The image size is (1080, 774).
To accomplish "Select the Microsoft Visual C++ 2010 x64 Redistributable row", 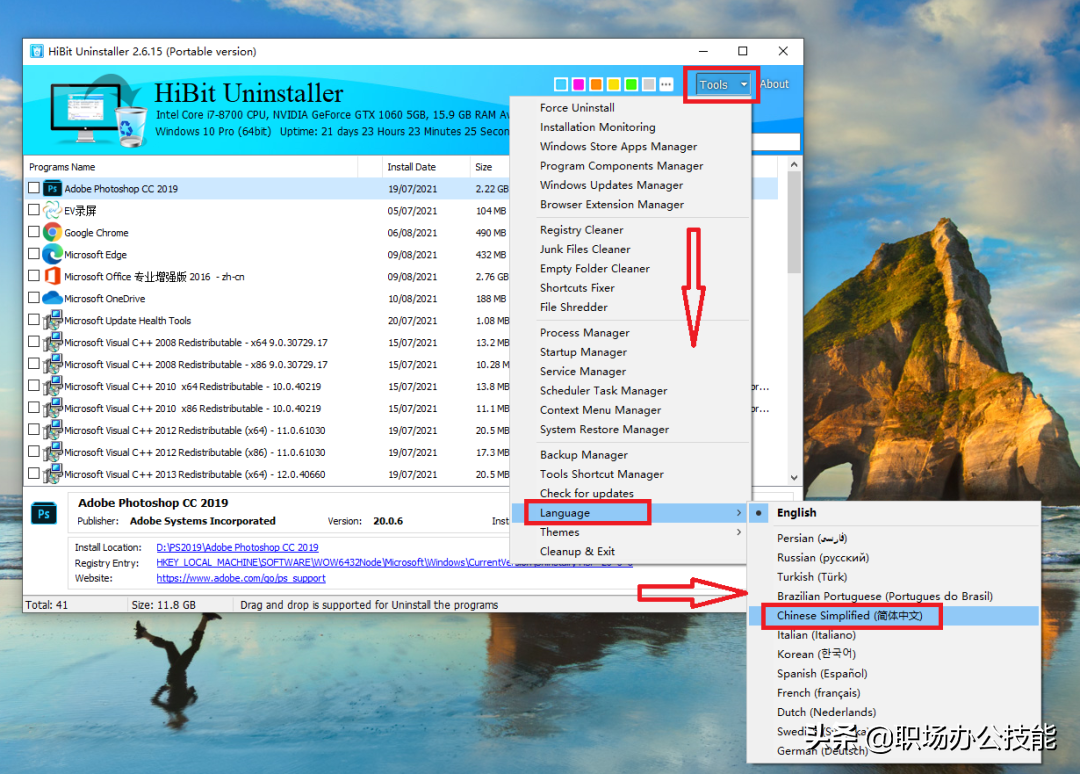I will tap(267, 386).
